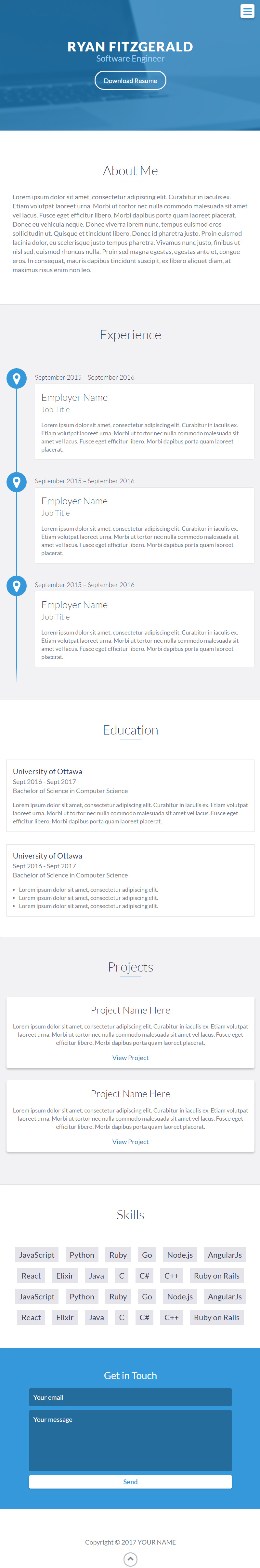This screenshot has width=260, height=1568.
Task: Click the Download Resume button
Action: pyautogui.click(x=130, y=80)
